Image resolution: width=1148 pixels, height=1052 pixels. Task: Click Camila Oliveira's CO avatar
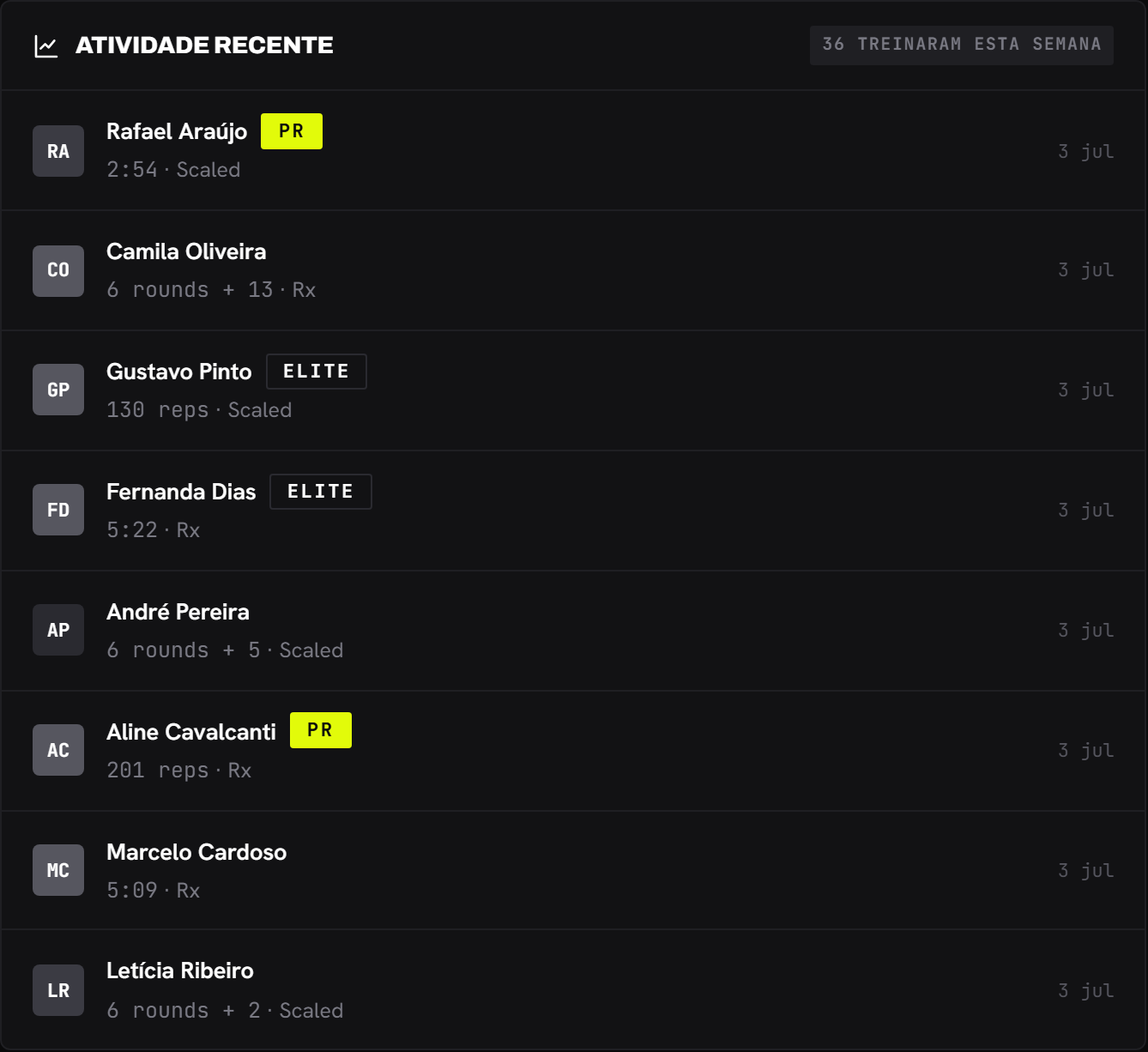point(58,271)
